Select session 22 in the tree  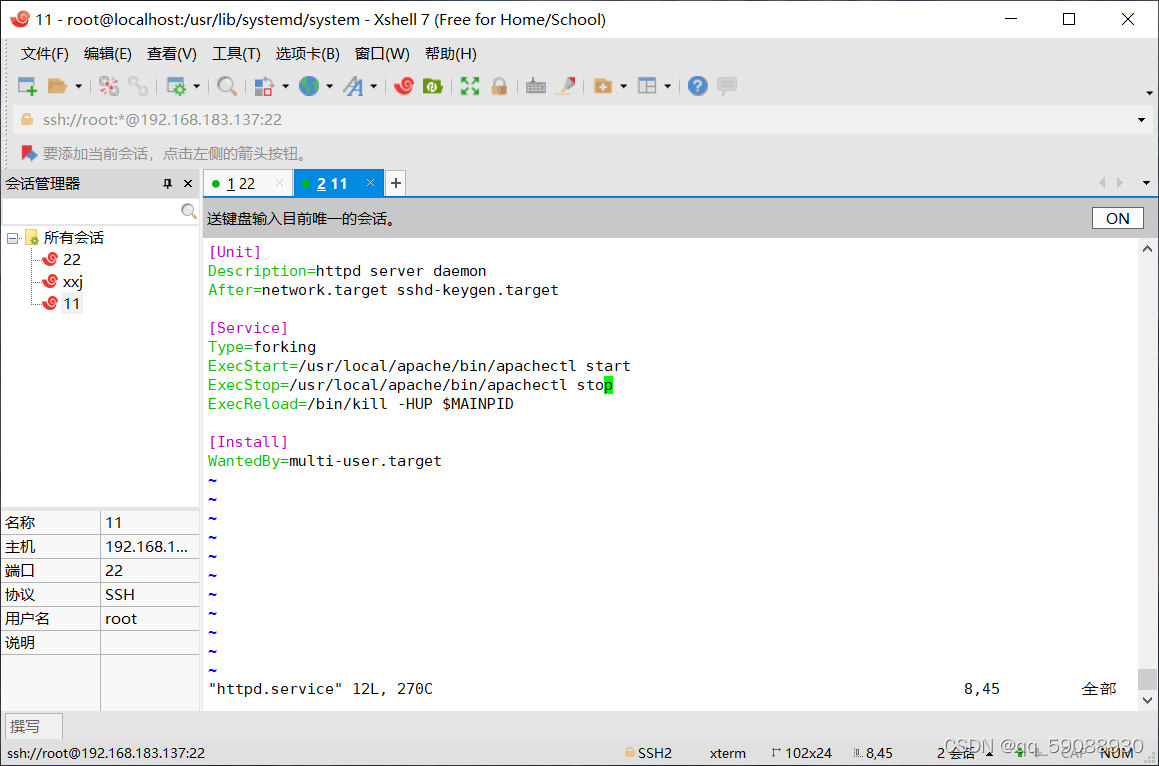coord(72,260)
